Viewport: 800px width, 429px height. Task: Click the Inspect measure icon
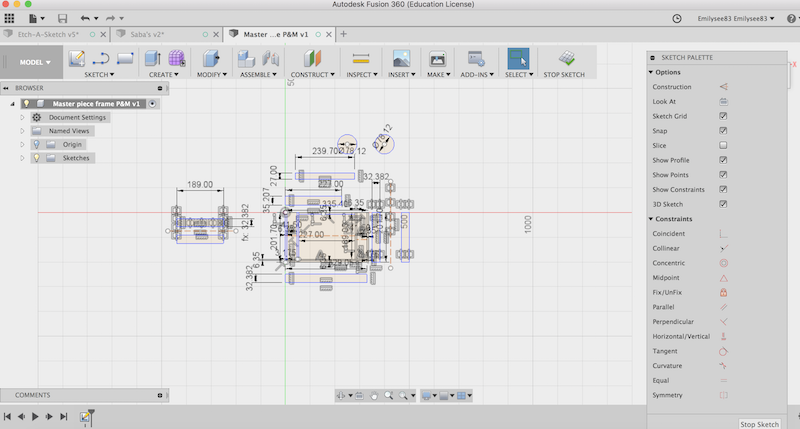(361, 59)
